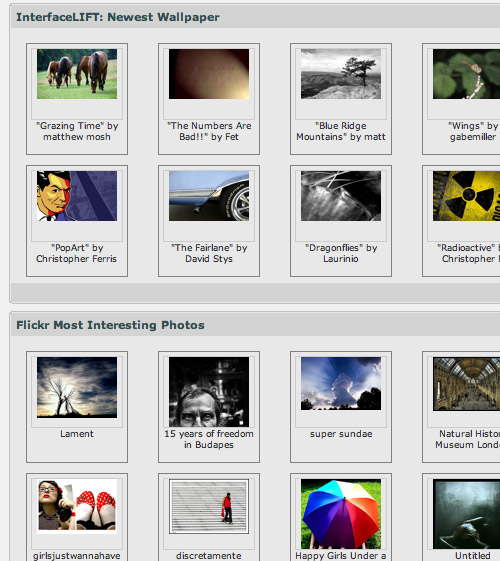Viewport: 500px width, 561px height.
Task: Open the 15 years of freedom portrait photo
Action: [x=209, y=392]
